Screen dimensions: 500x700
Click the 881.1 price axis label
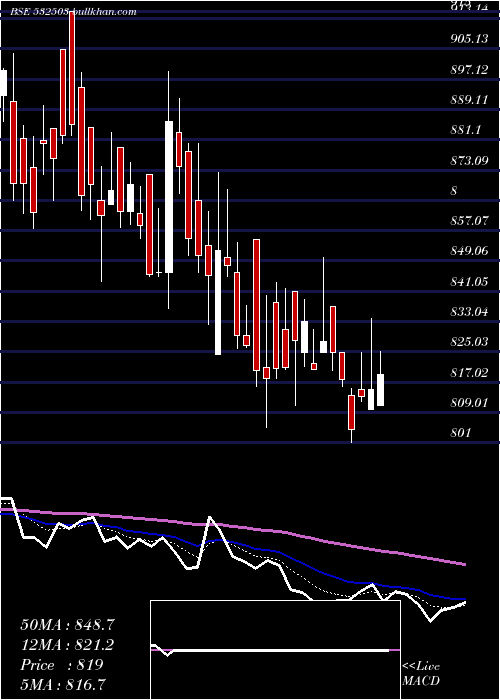(x=466, y=130)
